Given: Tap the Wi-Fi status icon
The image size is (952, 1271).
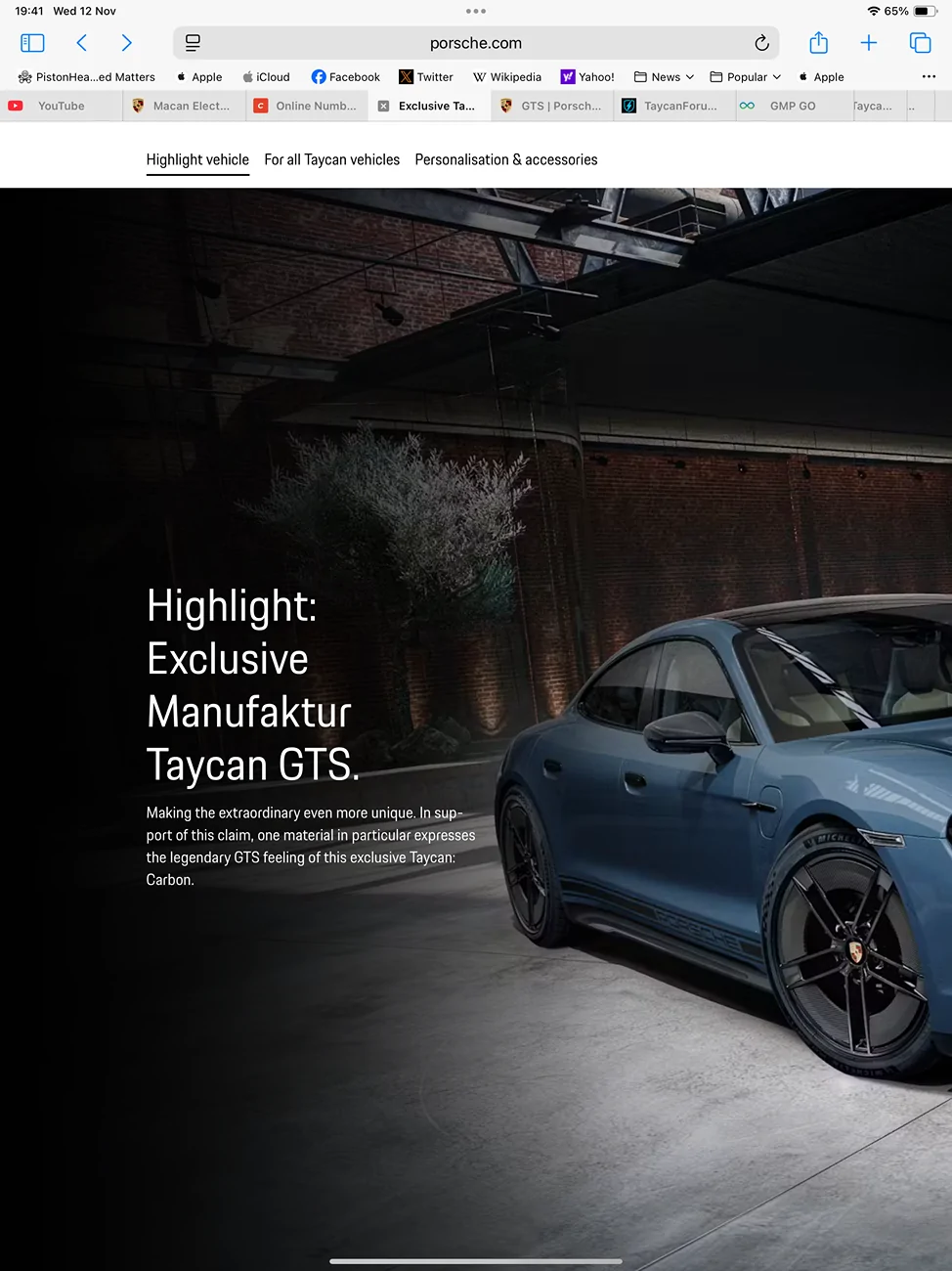Looking at the screenshot, I should (874, 11).
